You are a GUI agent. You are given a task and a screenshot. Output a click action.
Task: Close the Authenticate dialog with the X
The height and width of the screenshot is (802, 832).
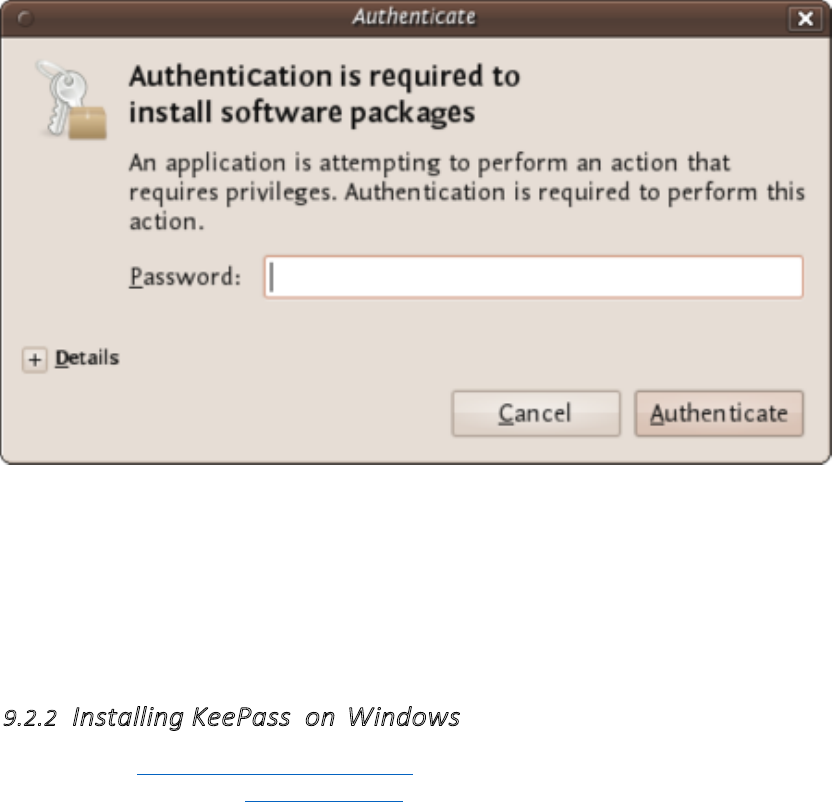click(x=804, y=18)
